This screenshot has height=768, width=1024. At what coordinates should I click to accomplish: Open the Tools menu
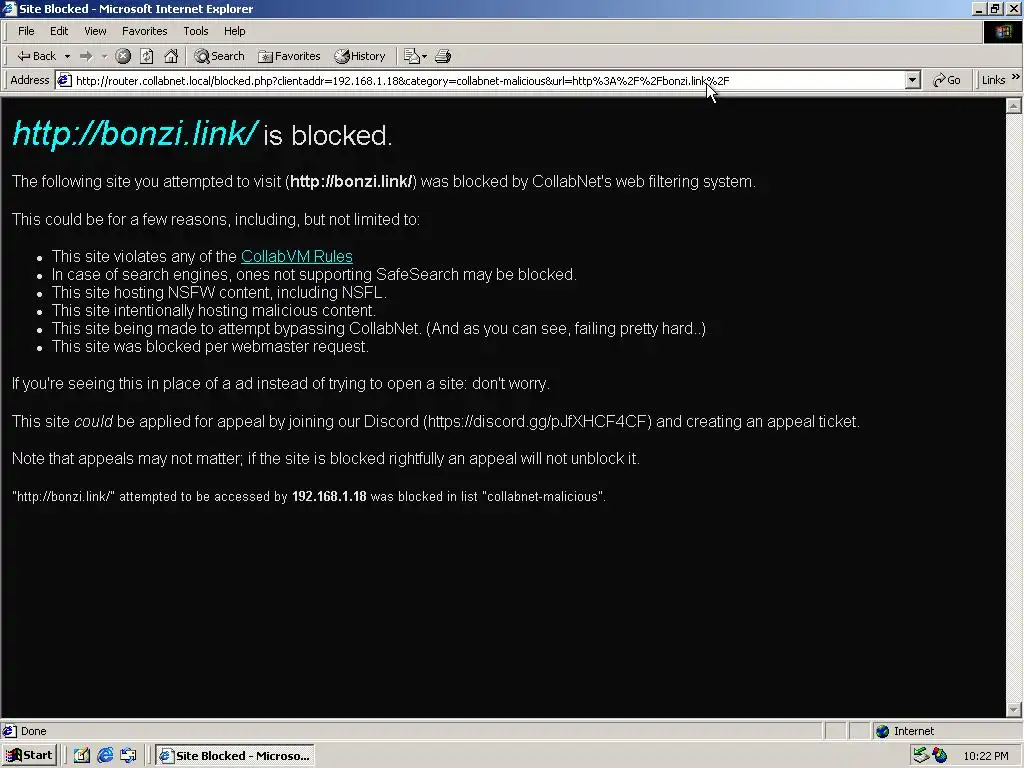(x=195, y=31)
